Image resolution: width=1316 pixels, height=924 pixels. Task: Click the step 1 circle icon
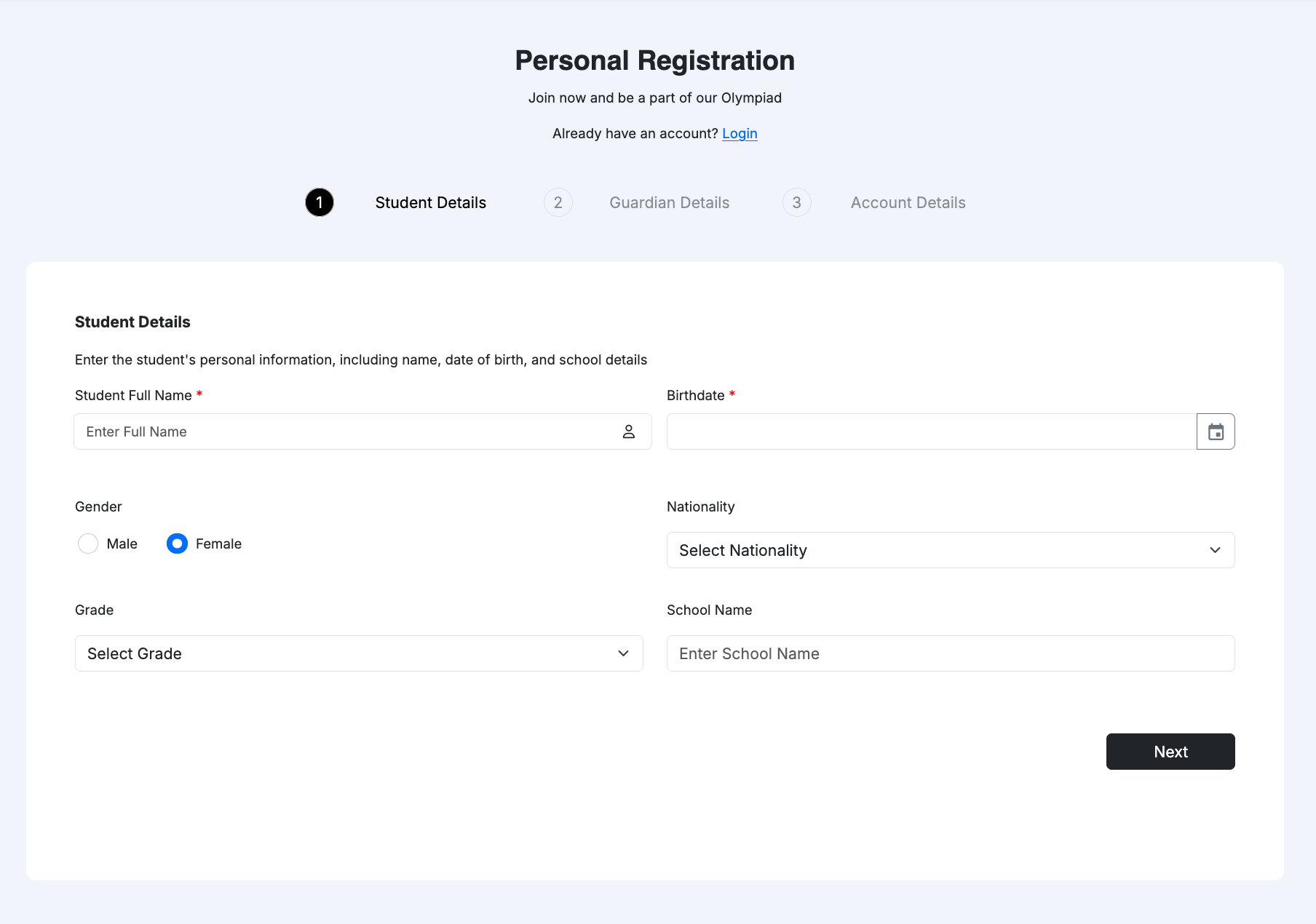coord(320,202)
